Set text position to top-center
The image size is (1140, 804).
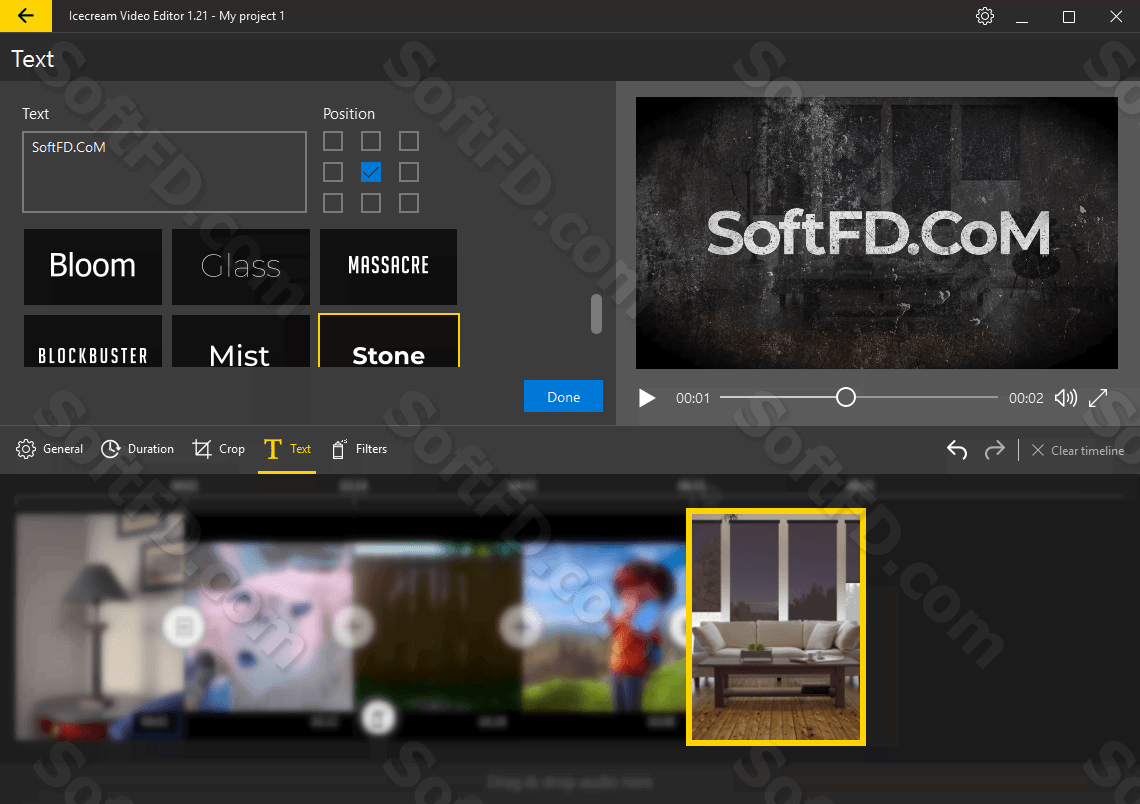[371, 141]
